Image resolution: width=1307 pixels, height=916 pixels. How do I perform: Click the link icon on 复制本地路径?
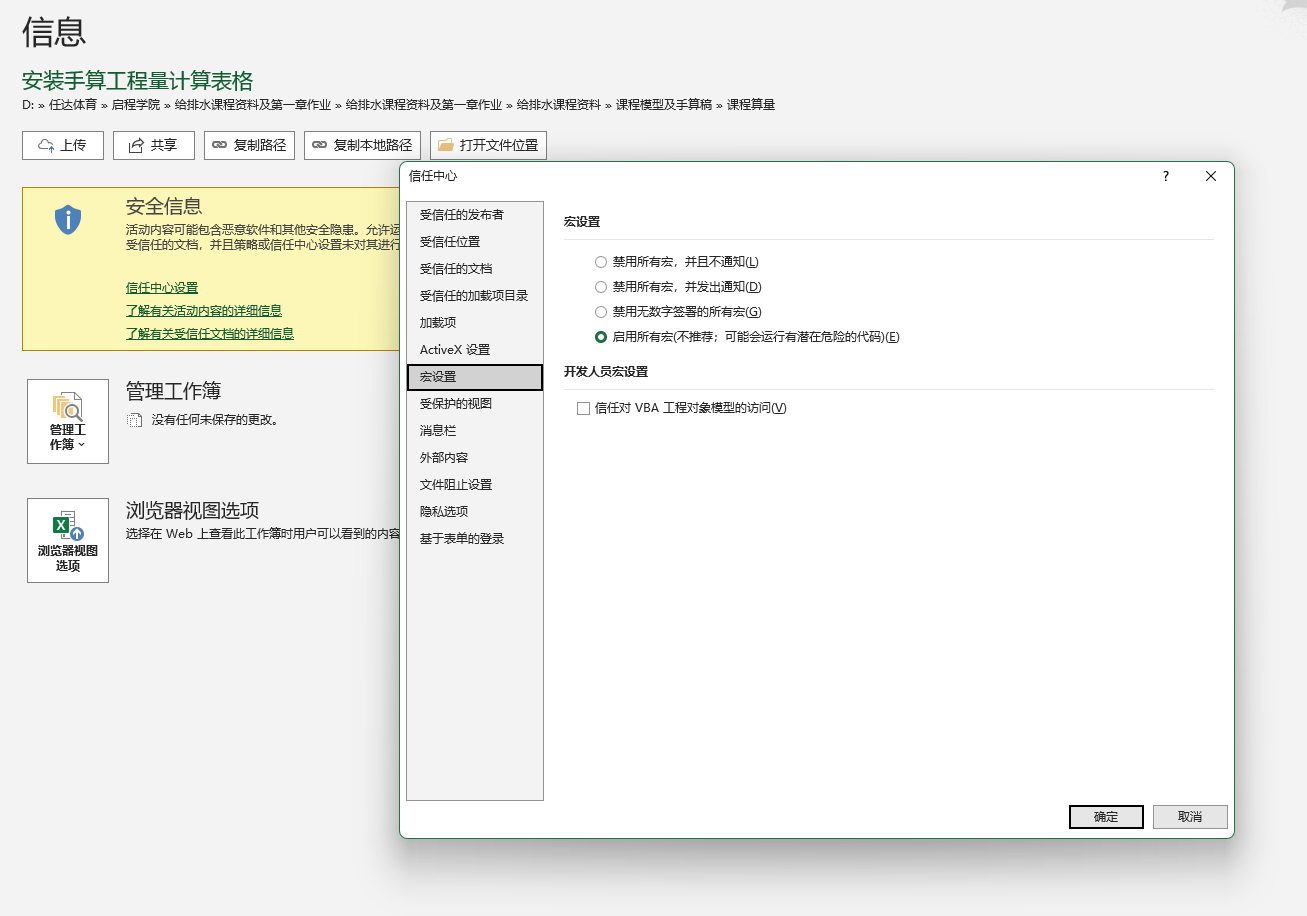tap(320, 146)
